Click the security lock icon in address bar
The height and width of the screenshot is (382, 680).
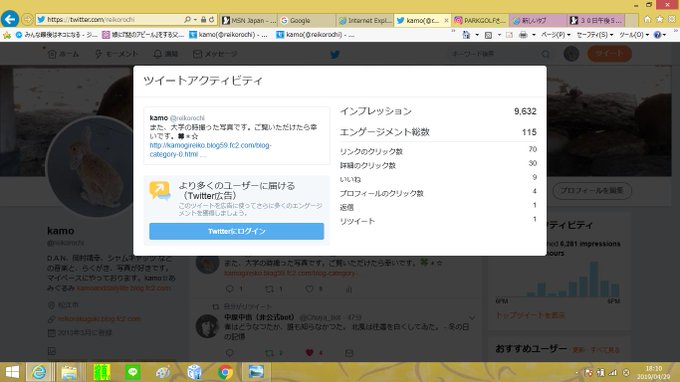click(203, 20)
